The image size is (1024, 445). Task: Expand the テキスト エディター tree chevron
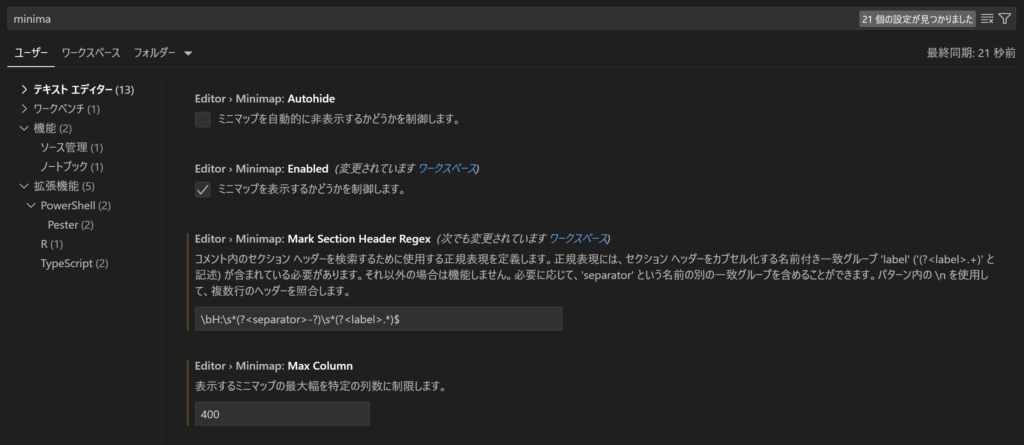click(x=25, y=89)
